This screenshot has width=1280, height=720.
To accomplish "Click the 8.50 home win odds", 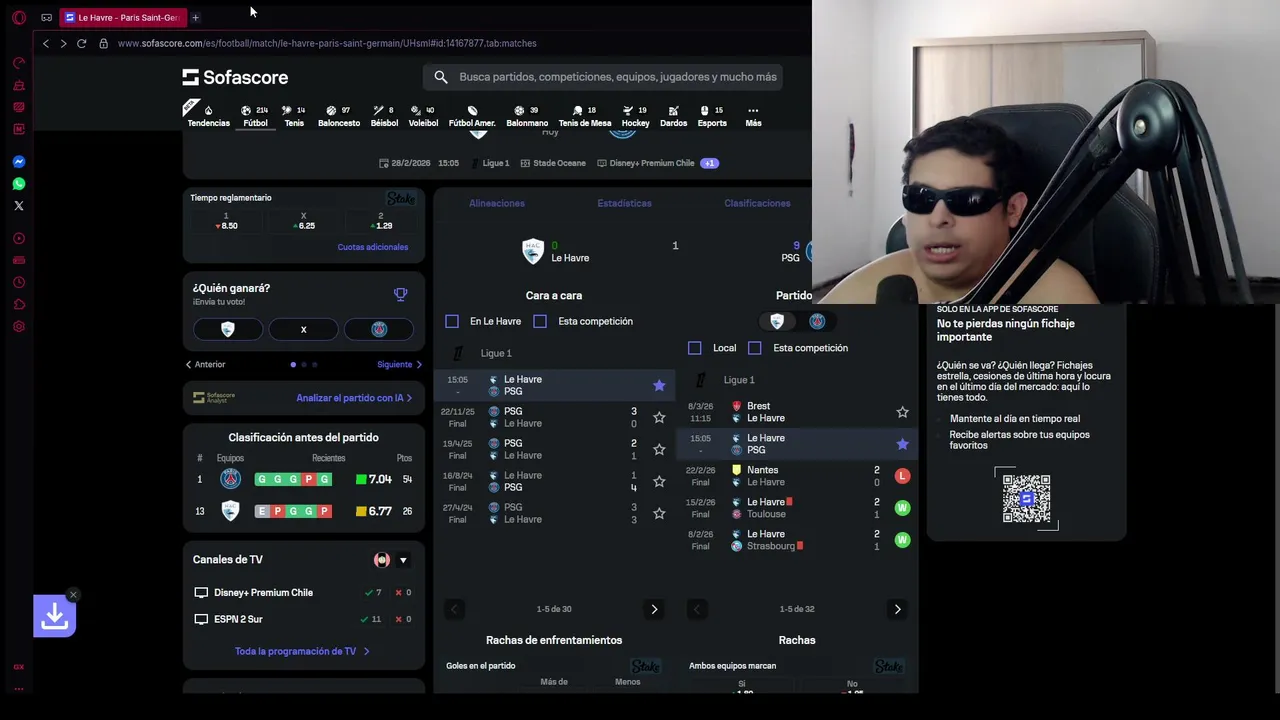I will pyautogui.click(x=226, y=221).
